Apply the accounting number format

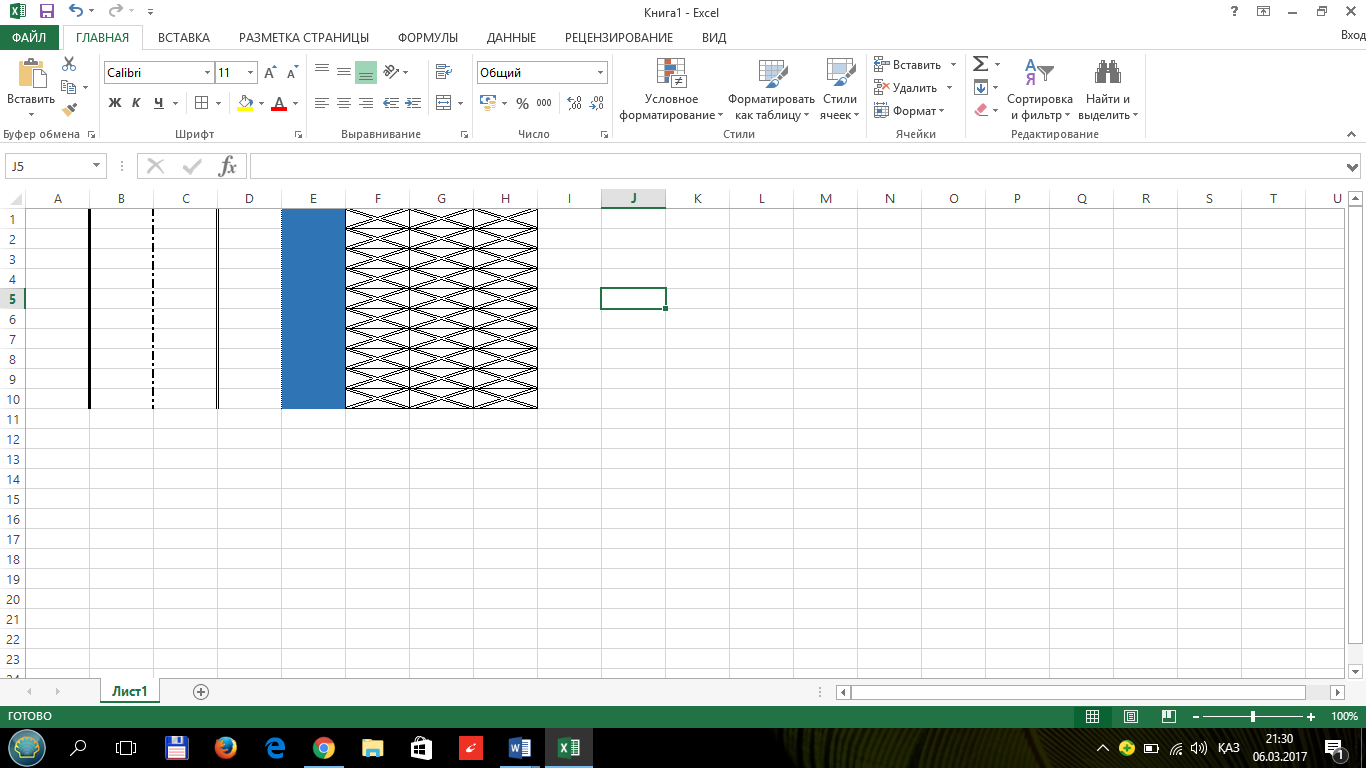[x=488, y=103]
